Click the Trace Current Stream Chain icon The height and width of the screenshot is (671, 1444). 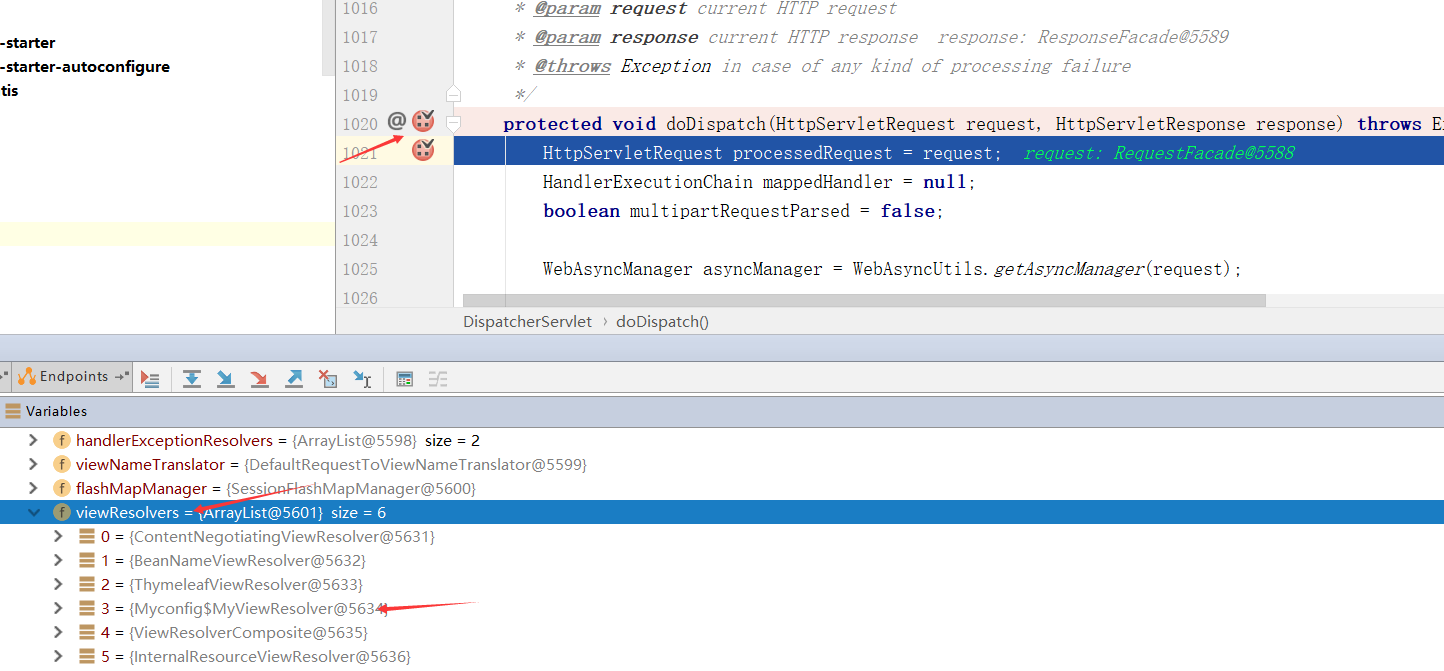[x=438, y=378]
